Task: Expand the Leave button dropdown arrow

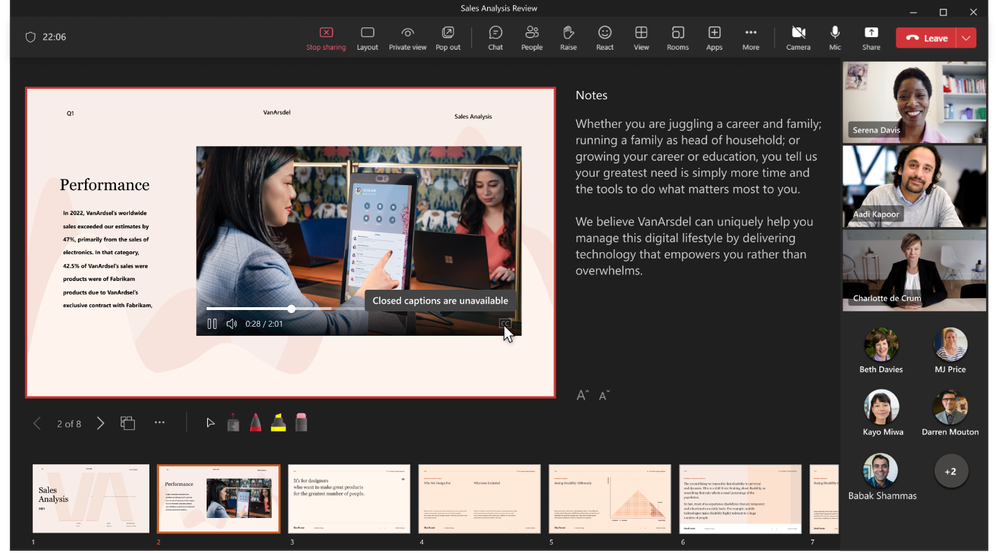Action: pyautogui.click(x=966, y=38)
